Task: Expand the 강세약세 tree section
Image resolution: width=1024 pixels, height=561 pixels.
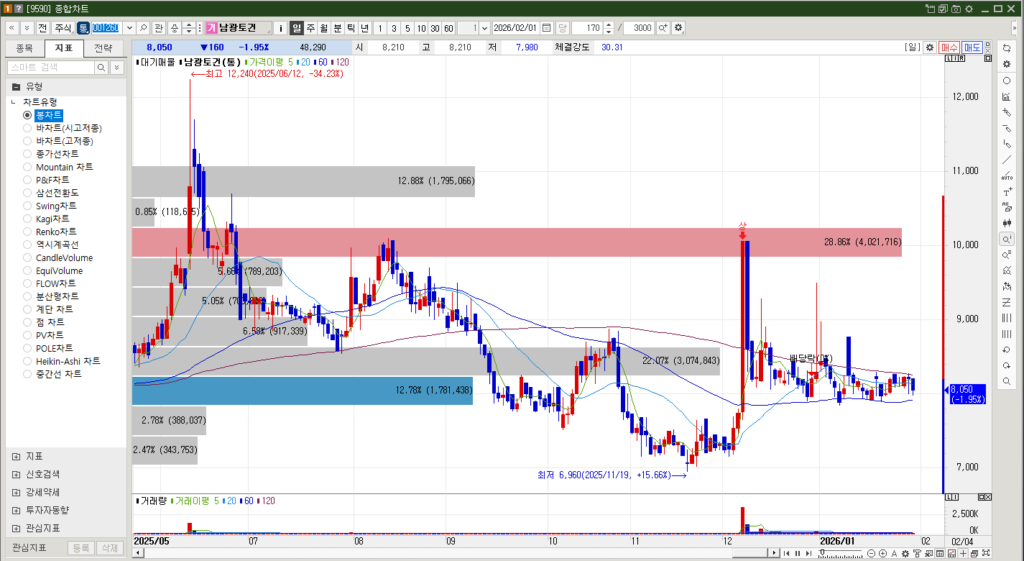Action: pyautogui.click(x=16, y=491)
